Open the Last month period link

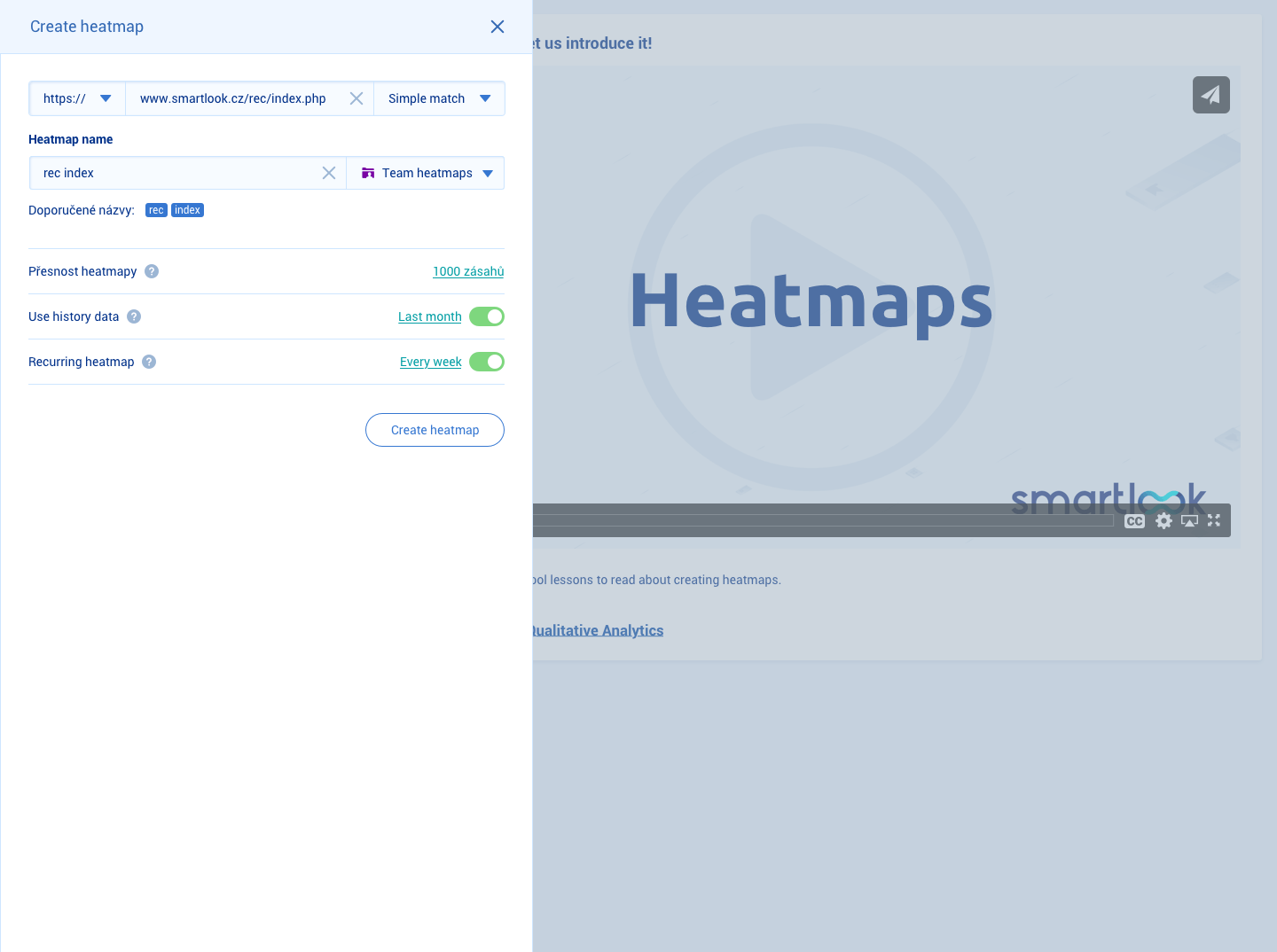click(430, 316)
